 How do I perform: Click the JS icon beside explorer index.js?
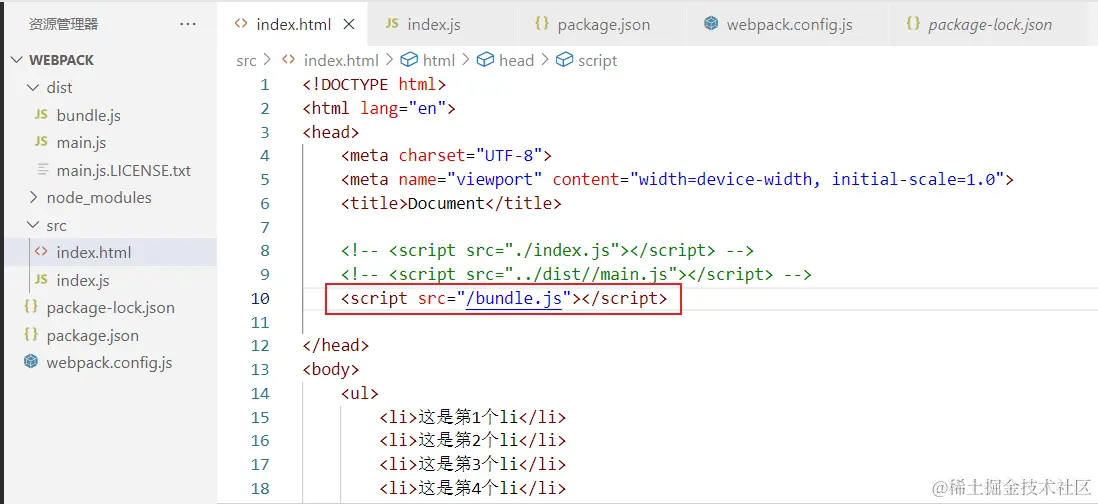[x=41, y=279]
